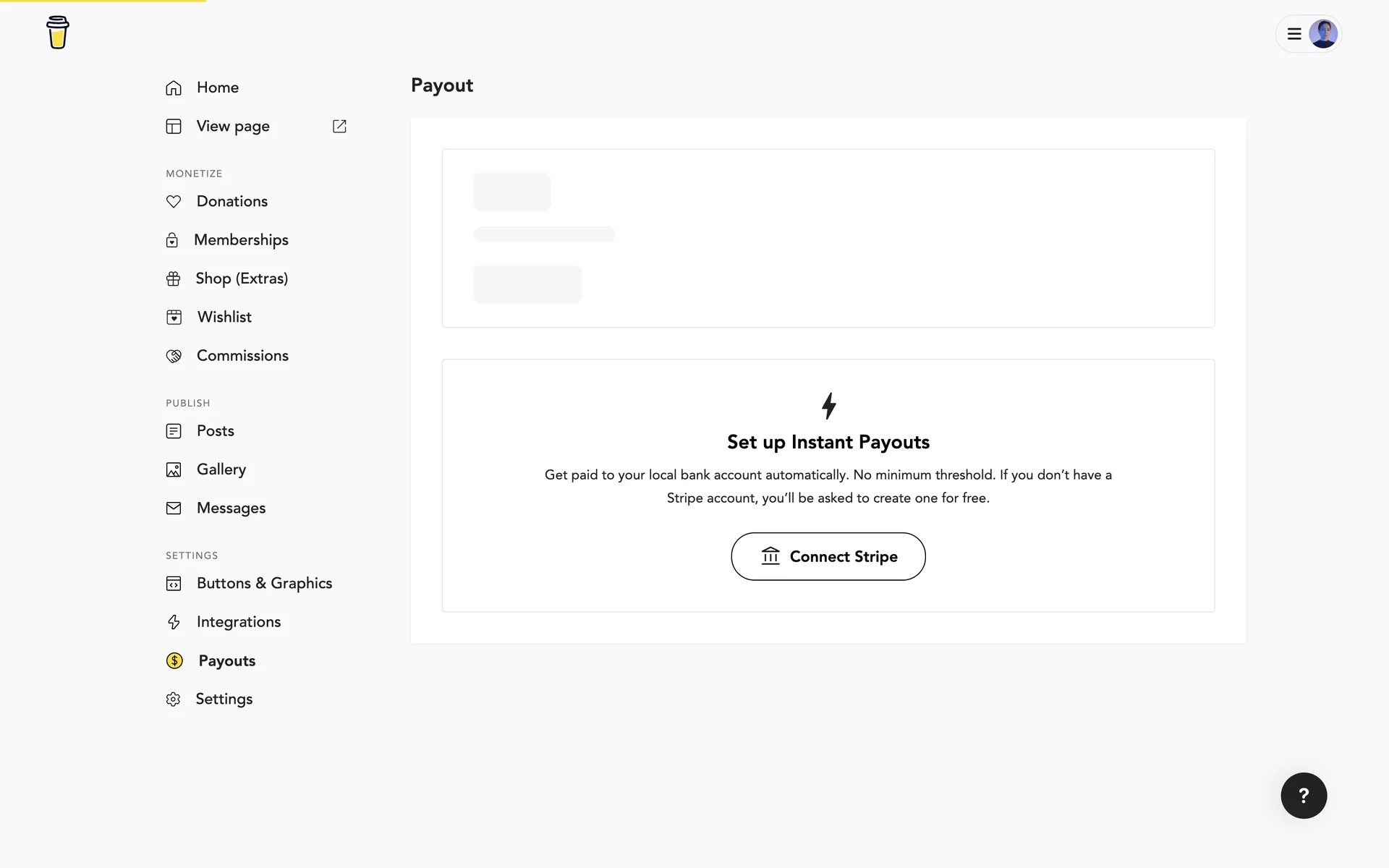Open the external link icon beside View page
This screenshot has width=1389, height=868.
339,127
